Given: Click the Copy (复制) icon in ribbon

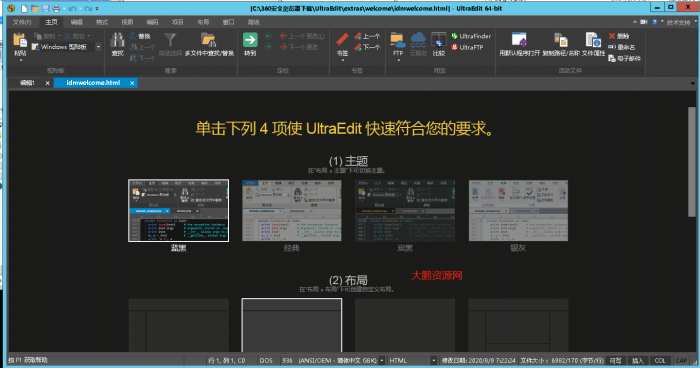Looking at the screenshot, I should (x=38, y=36).
